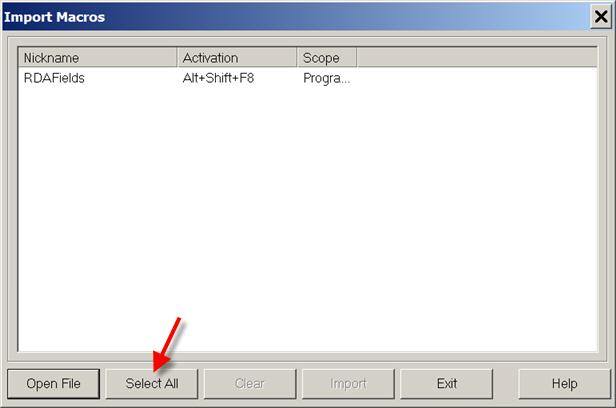This screenshot has width=616, height=408.
Task: Click the Scope column header
Action: [x=327, y=58]
